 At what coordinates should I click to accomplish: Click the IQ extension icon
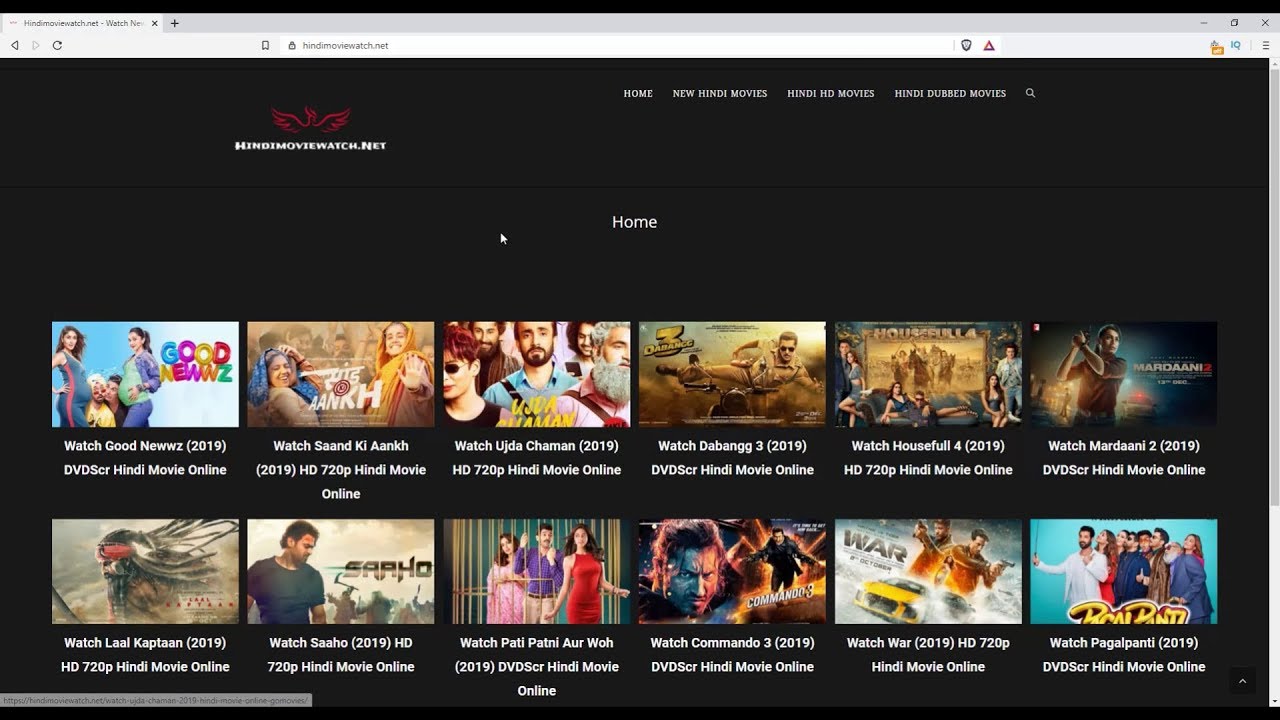pyautogui.click(x=1236, y=45)
